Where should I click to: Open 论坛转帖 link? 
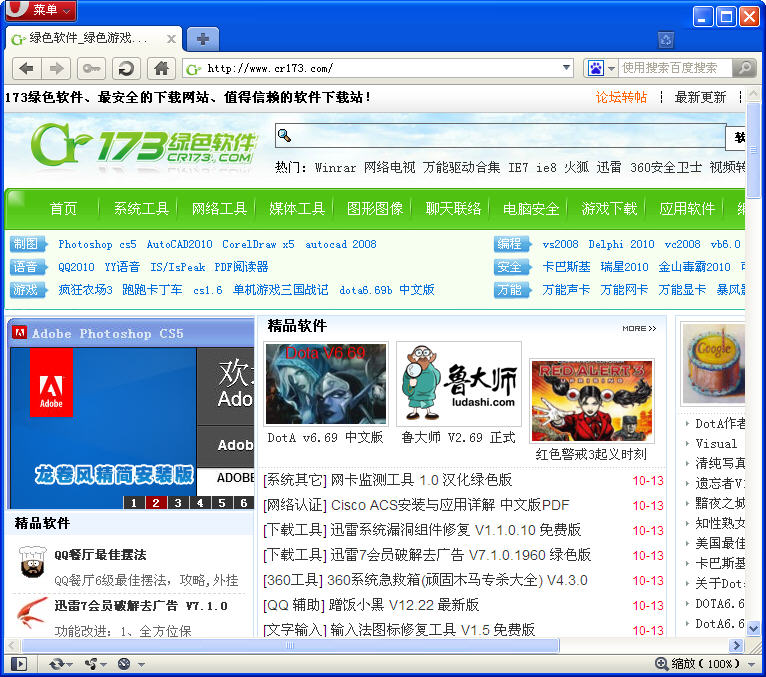point(621,97)
